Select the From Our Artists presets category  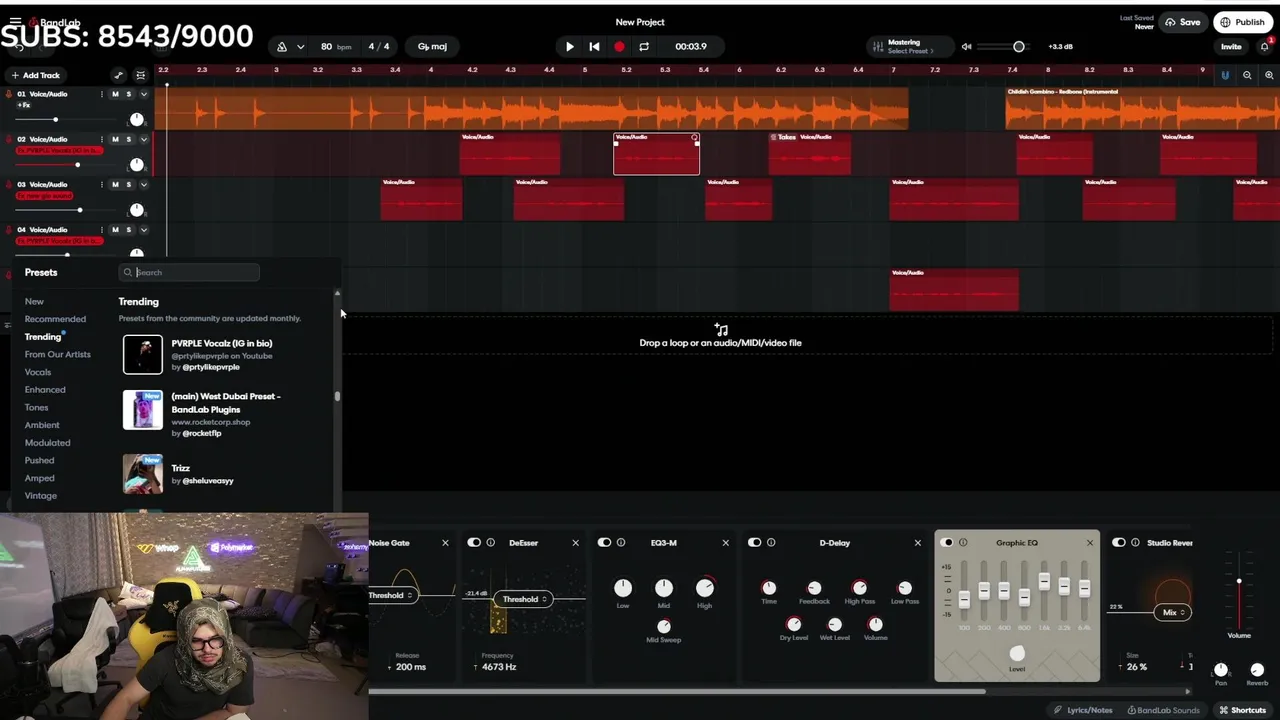57,354
